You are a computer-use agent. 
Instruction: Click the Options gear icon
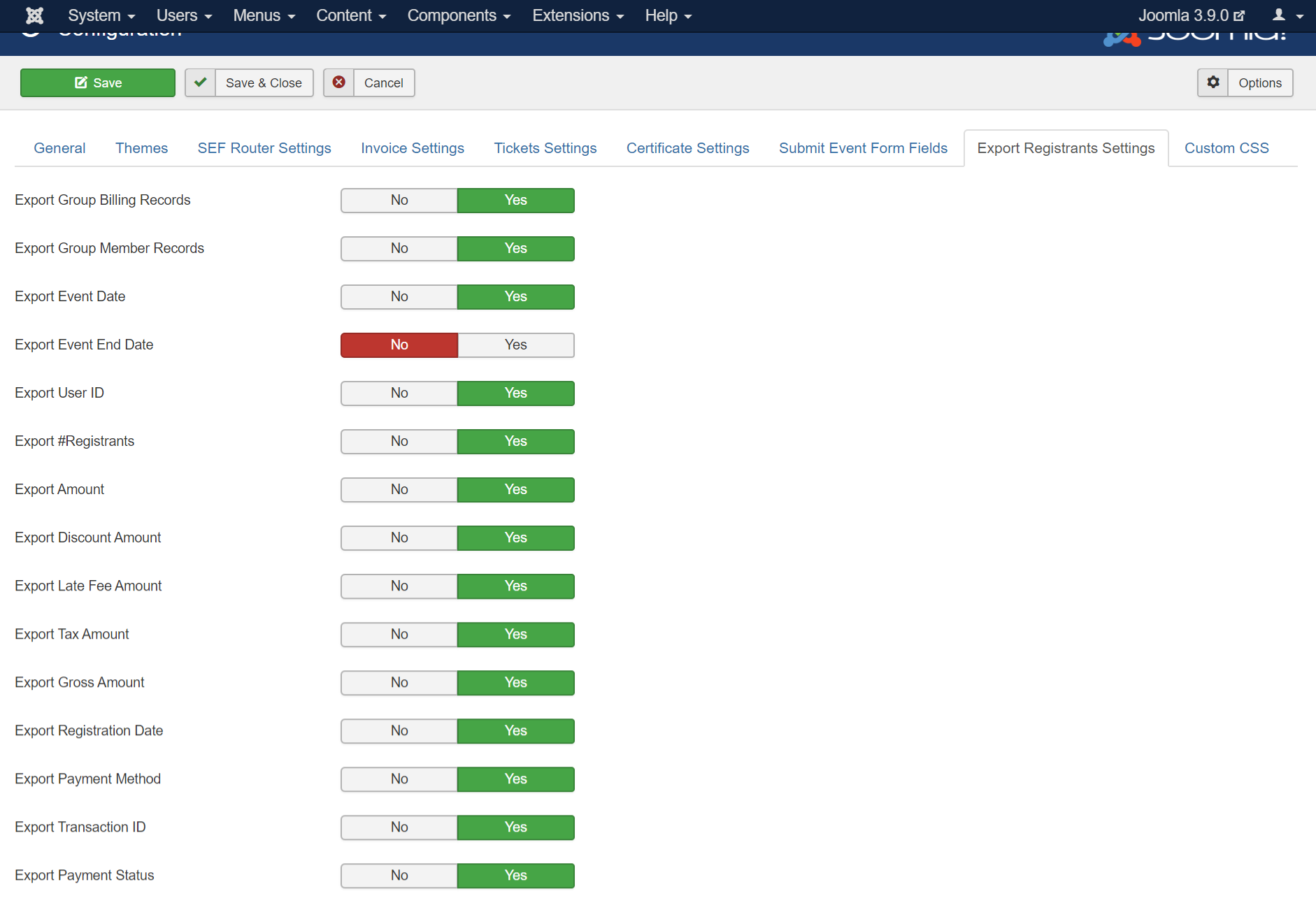coord(1213,82)
